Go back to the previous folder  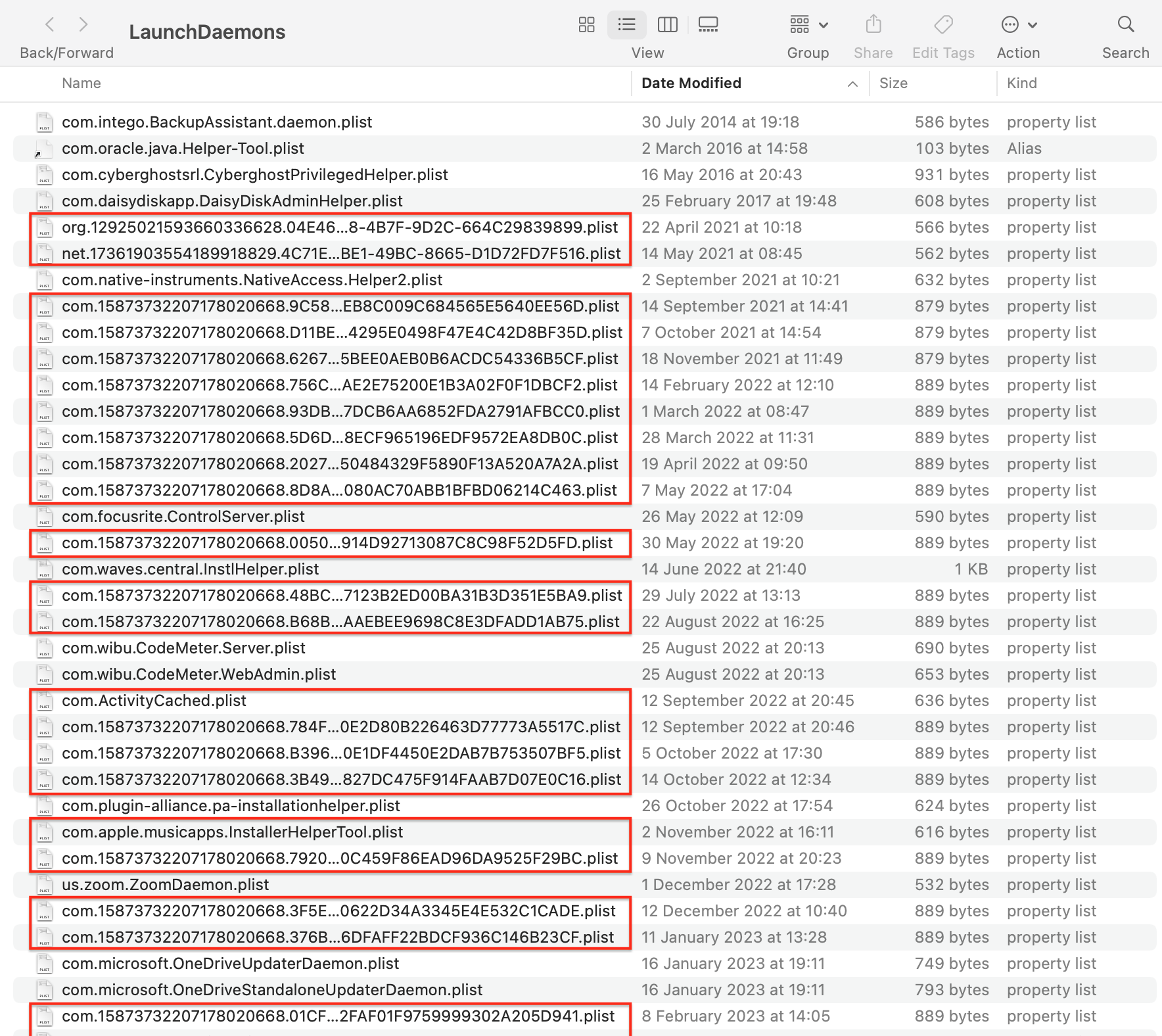50,25
